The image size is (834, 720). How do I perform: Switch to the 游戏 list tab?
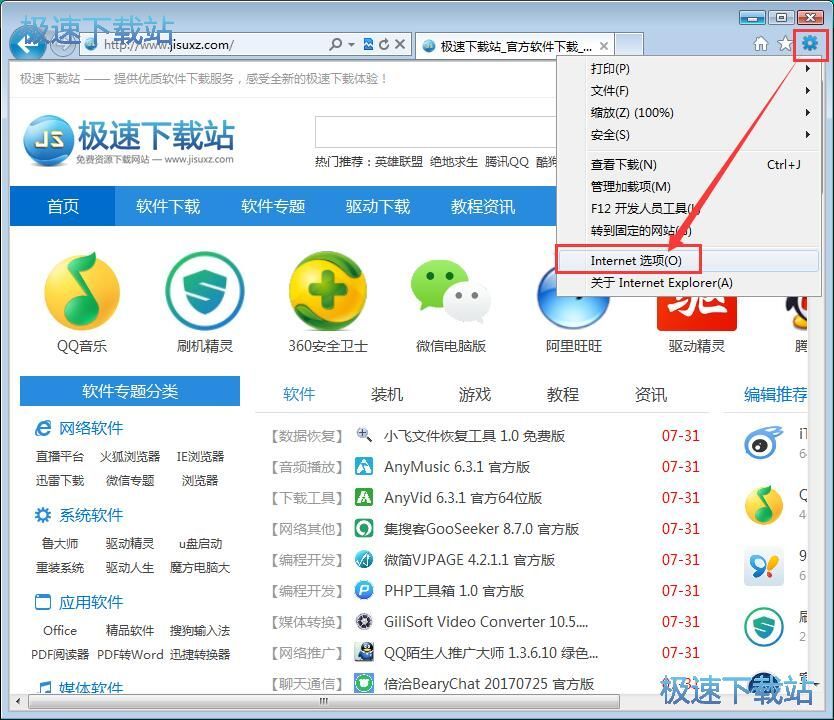point(474,395)
